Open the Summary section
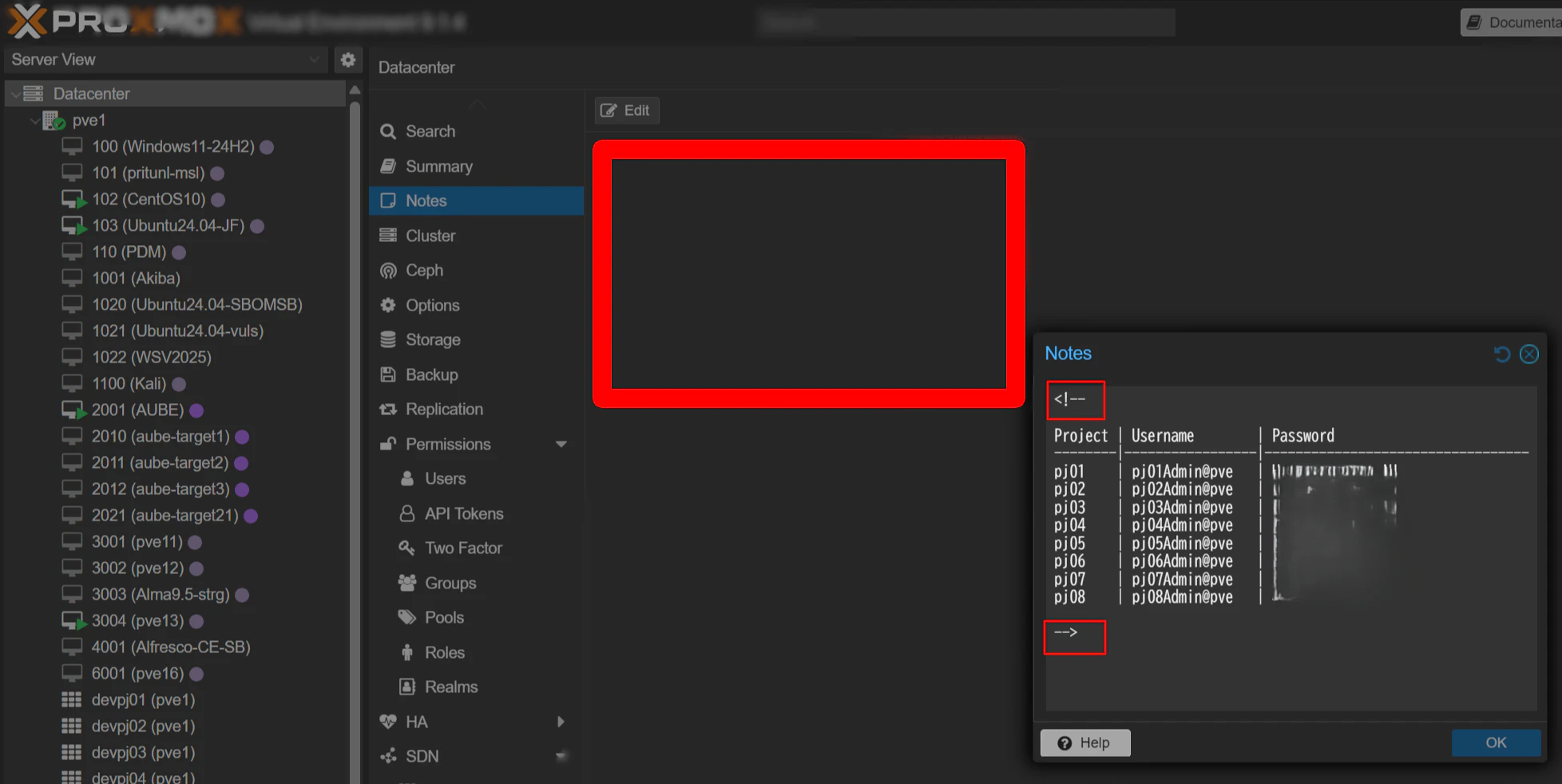1562x784 pixels. point(476,166)
